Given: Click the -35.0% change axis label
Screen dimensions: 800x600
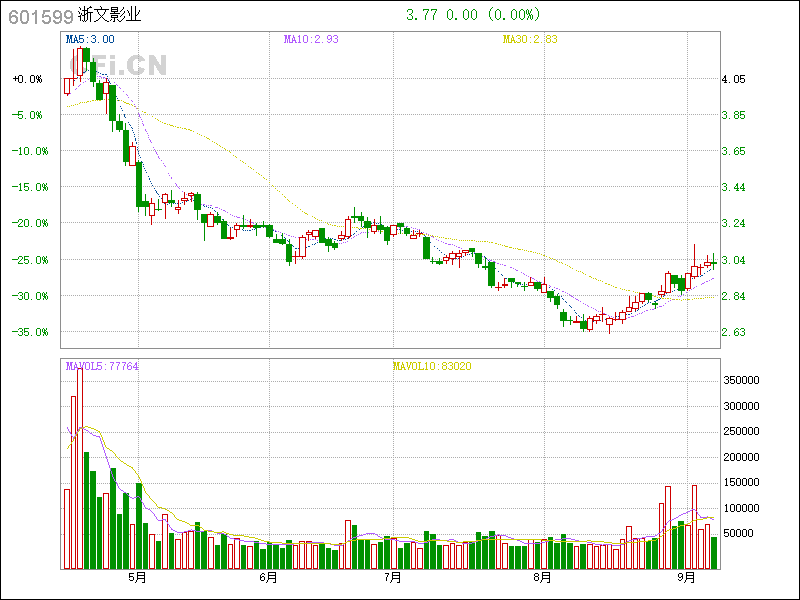Looking at the screenshot, I should pos(28,332).
